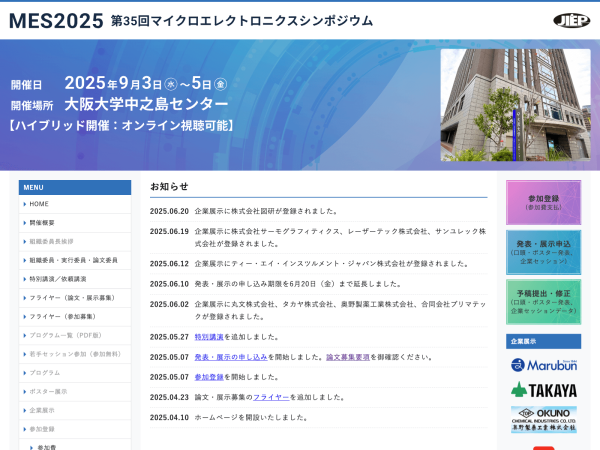Open 組織委員・実行委員・論文委員 menu entry
This screenshot has height=450, width=600.
(x=75, y=260)
